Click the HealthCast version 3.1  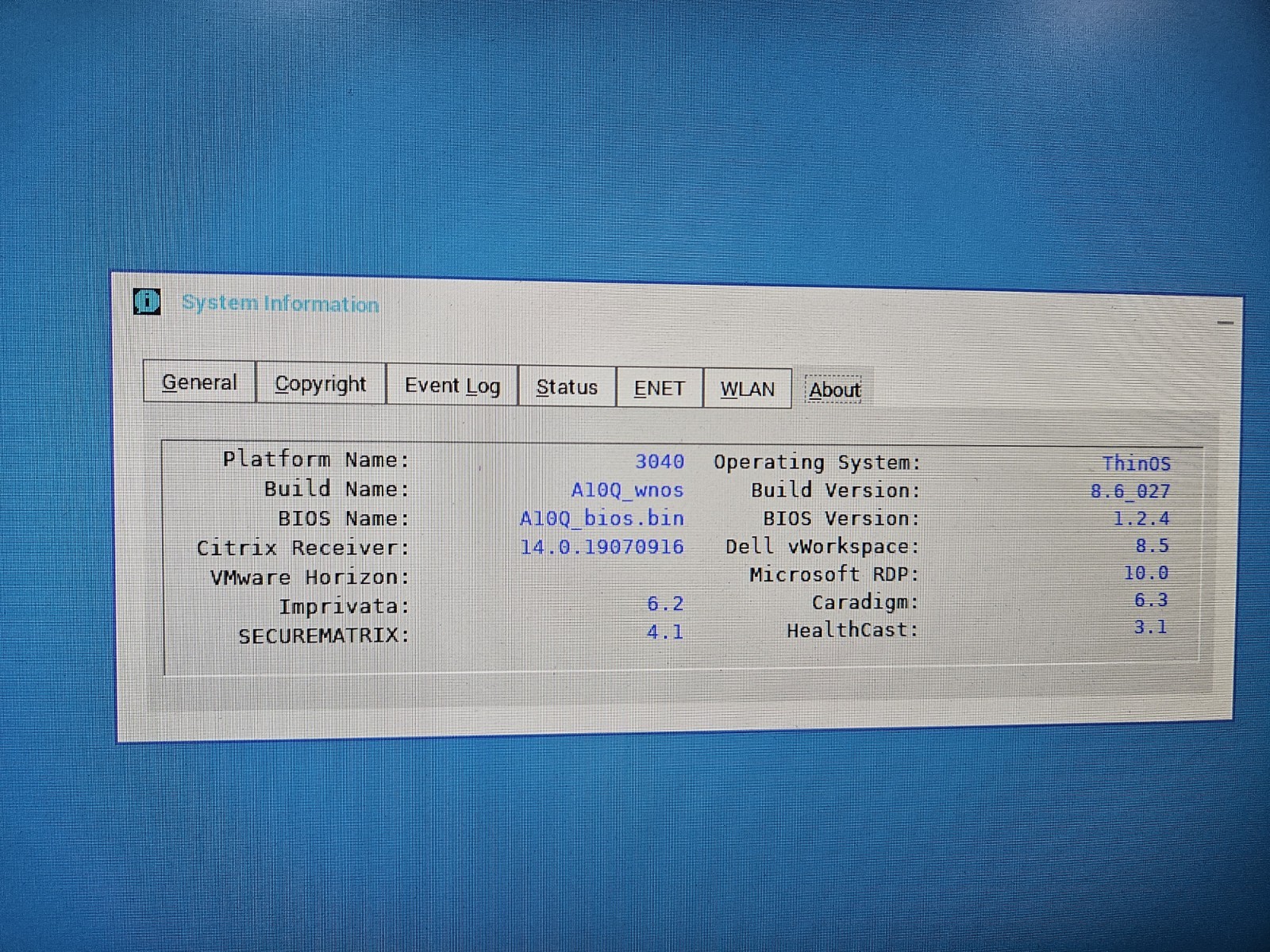coord(1150,627)
